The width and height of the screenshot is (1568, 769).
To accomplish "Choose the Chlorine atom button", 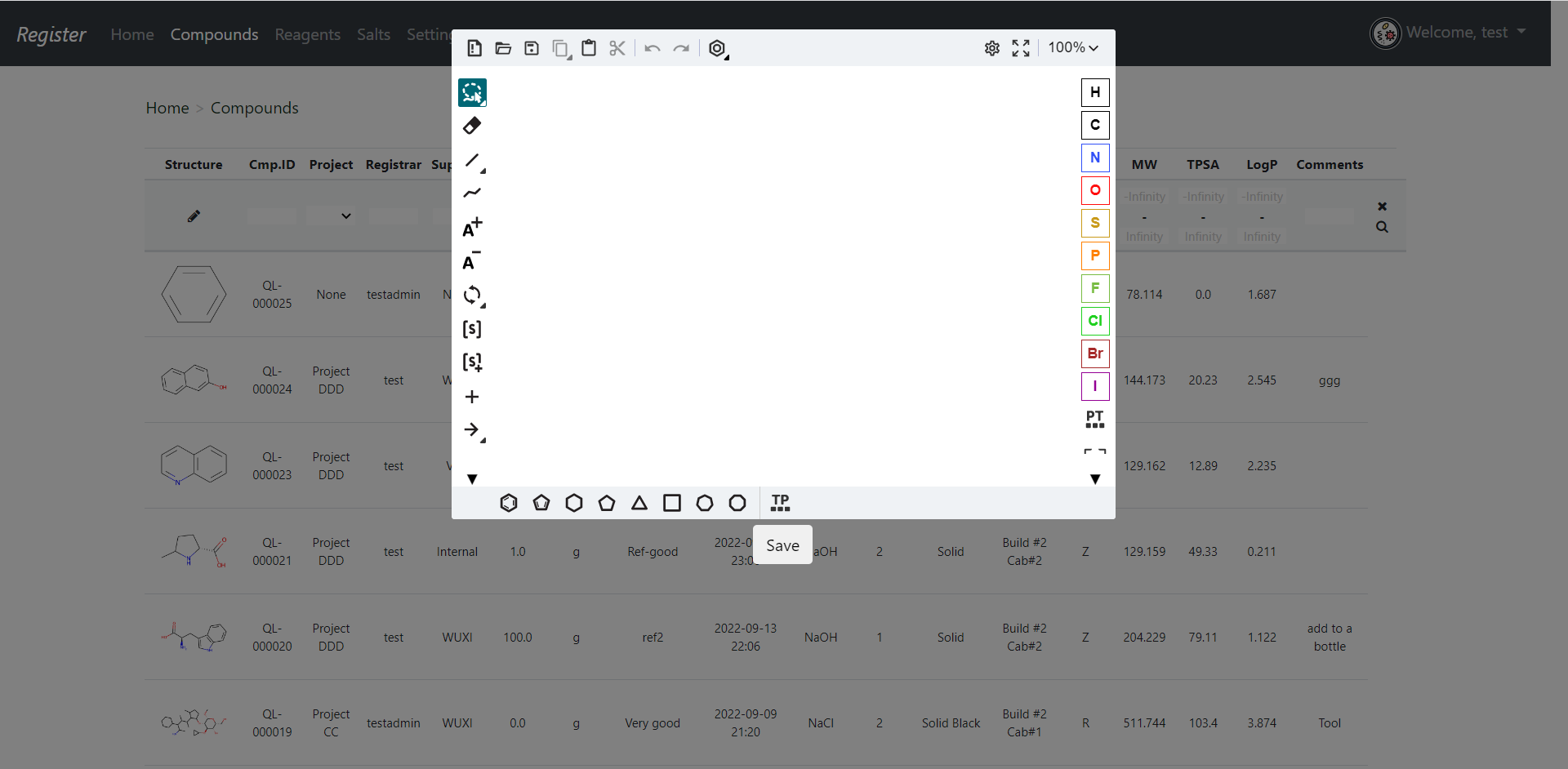I will point(1095,321).
